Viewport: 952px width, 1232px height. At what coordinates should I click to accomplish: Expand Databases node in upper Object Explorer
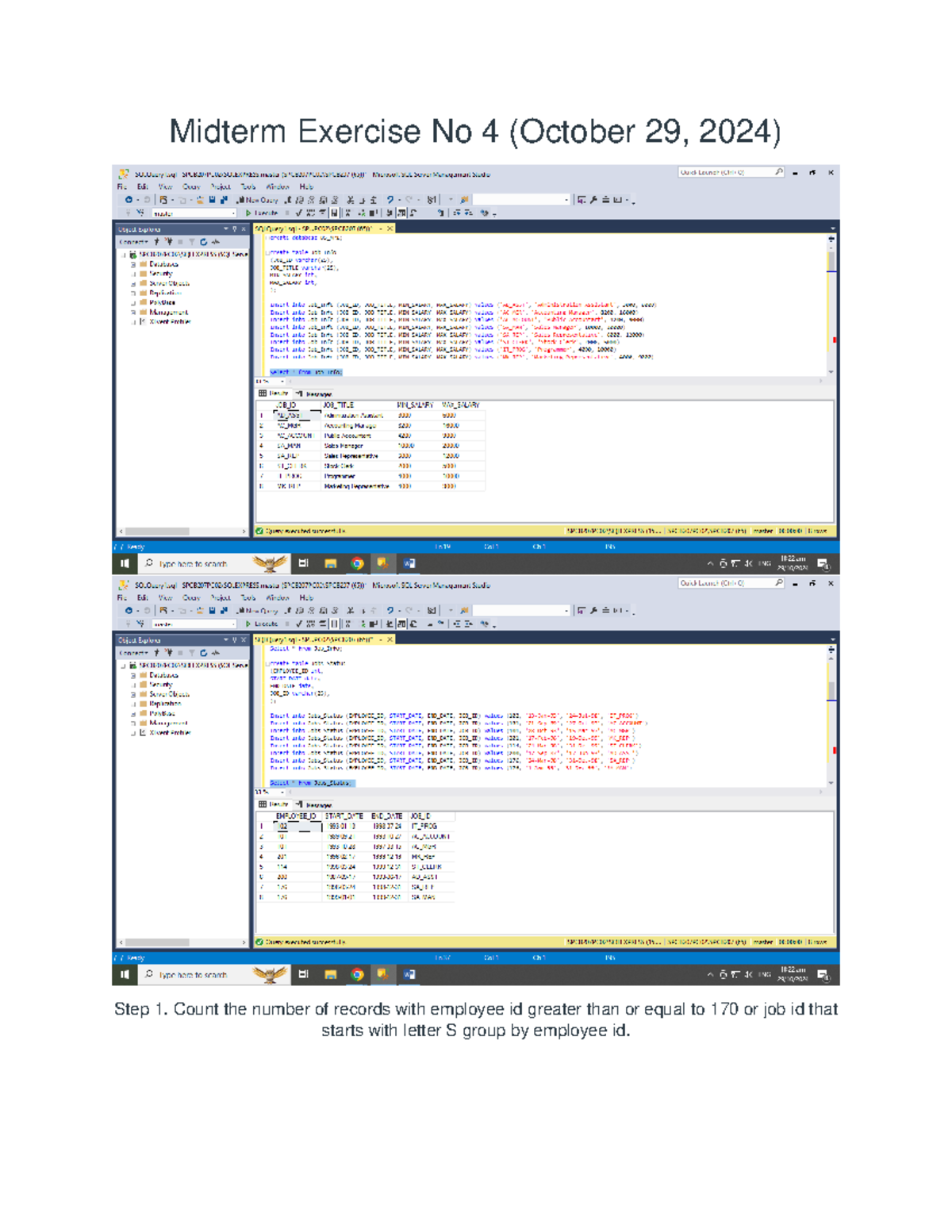[x=133, y=264]
